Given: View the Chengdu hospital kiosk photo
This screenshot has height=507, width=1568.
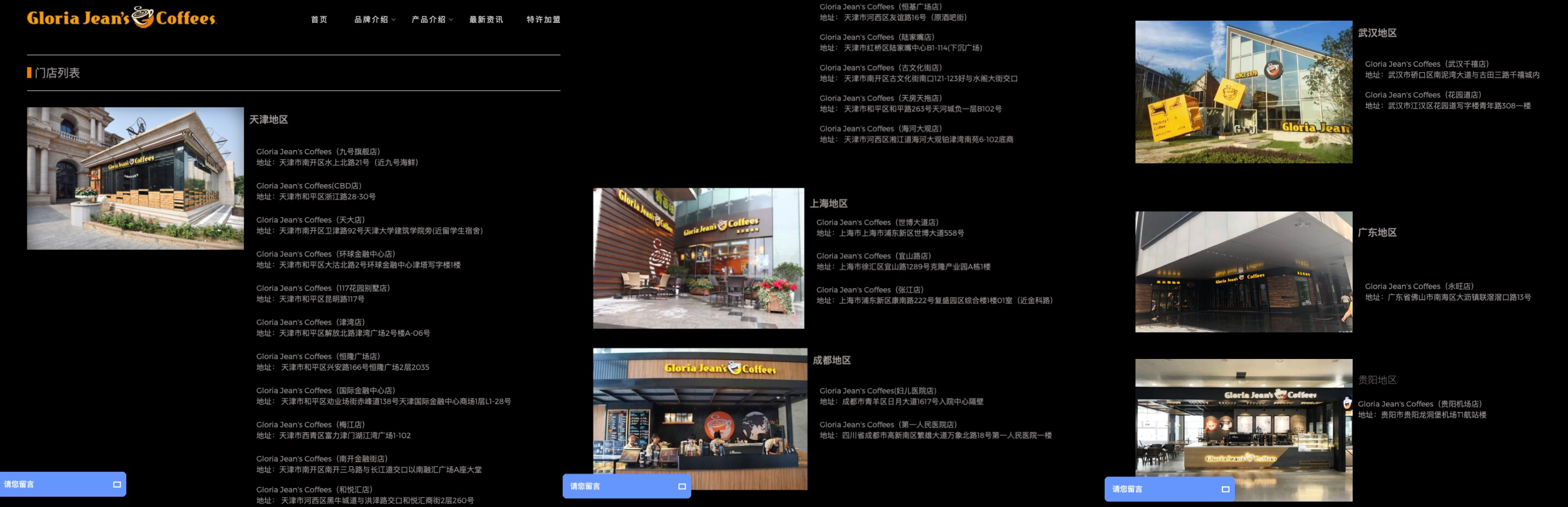Looking at the screenshot, I should pos(700,419).
